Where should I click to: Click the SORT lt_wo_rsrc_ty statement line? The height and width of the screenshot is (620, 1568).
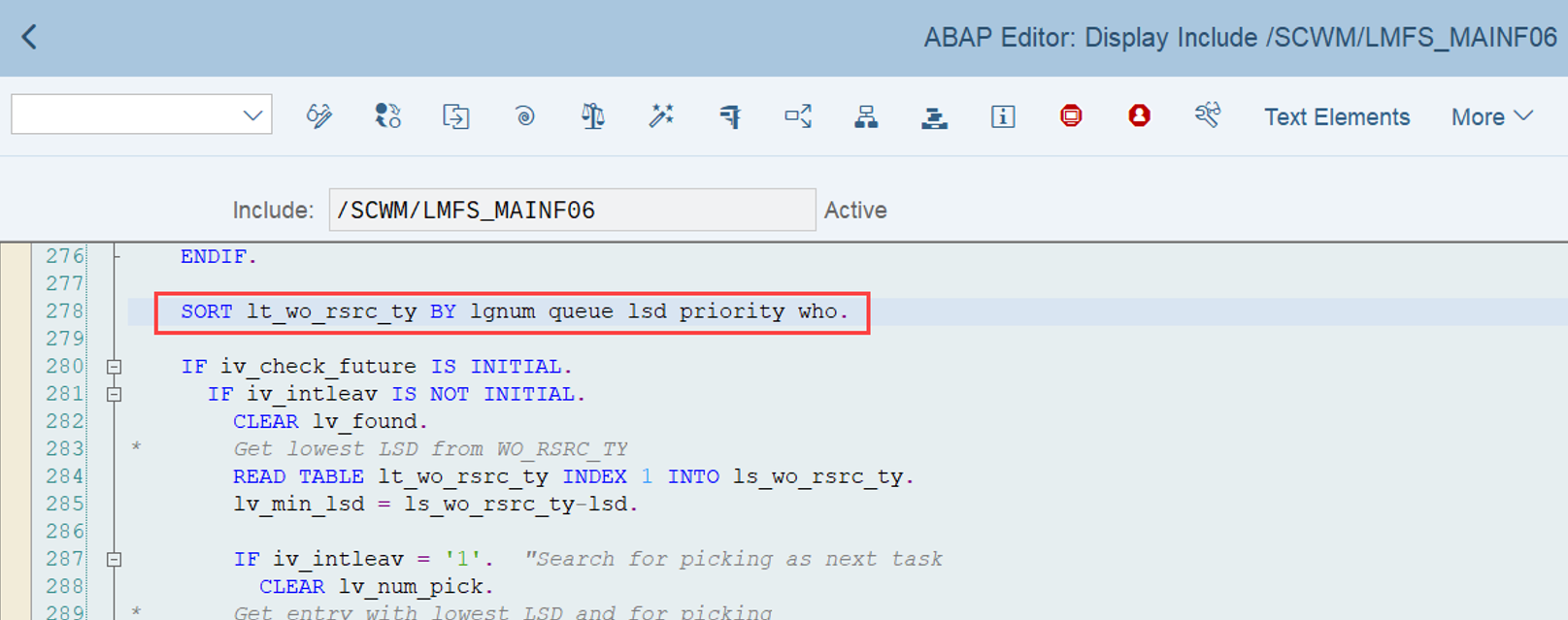(x=515, y=311)
